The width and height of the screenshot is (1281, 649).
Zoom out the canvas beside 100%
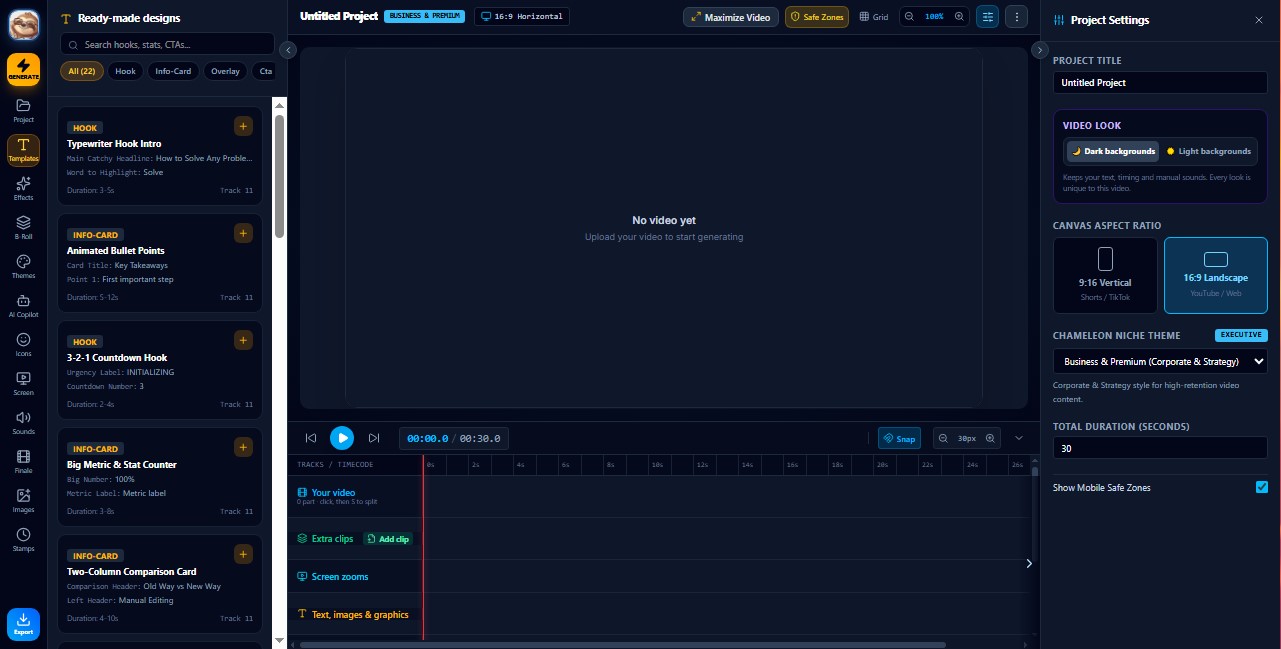point(908,17)
